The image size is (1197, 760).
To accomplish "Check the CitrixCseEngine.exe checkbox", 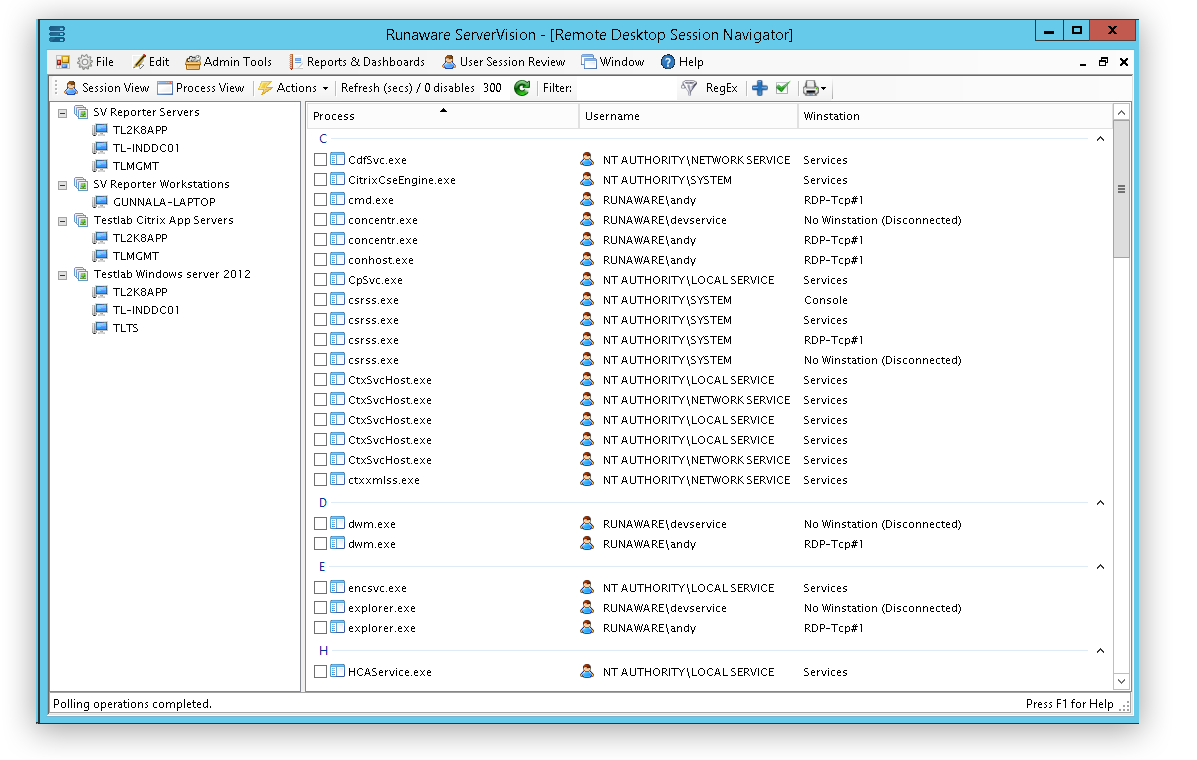I will pos(321,180).
